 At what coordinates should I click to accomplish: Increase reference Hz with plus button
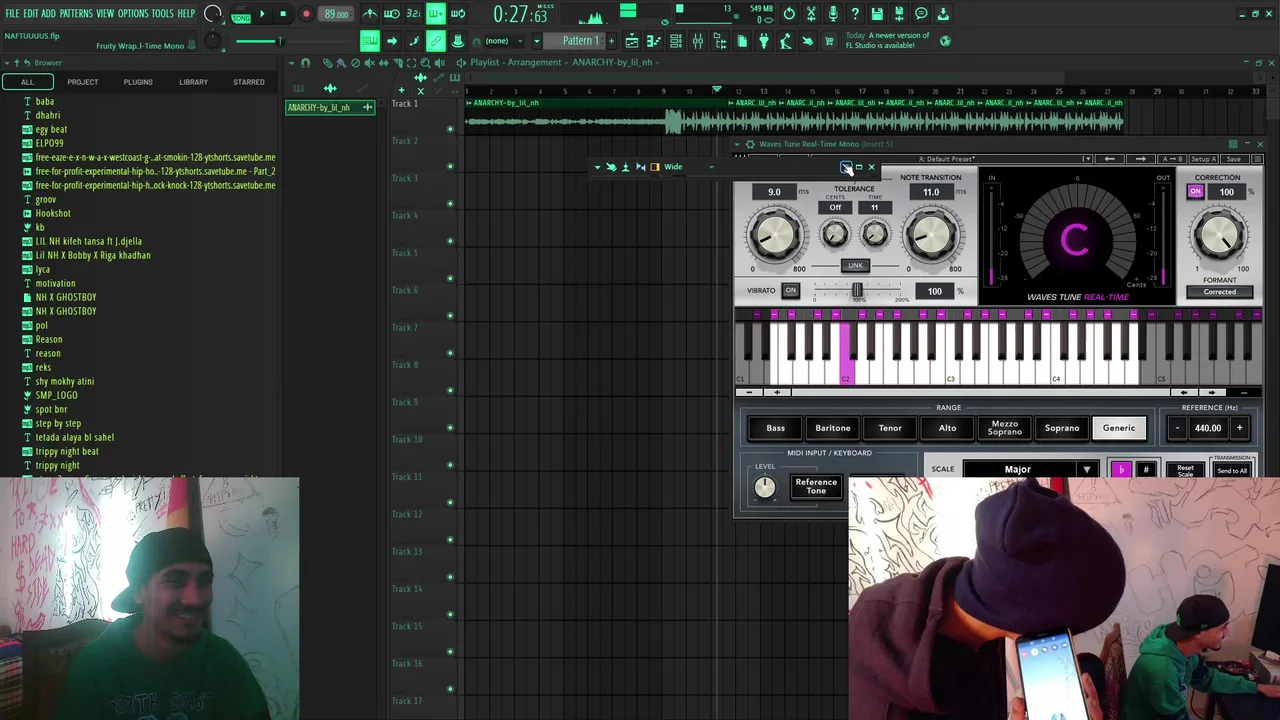click(x=1239, y=428)
